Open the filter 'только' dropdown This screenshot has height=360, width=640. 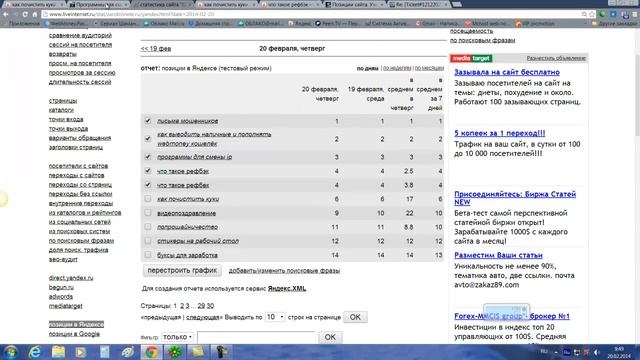pyautogui.click(x=178, y=337)
